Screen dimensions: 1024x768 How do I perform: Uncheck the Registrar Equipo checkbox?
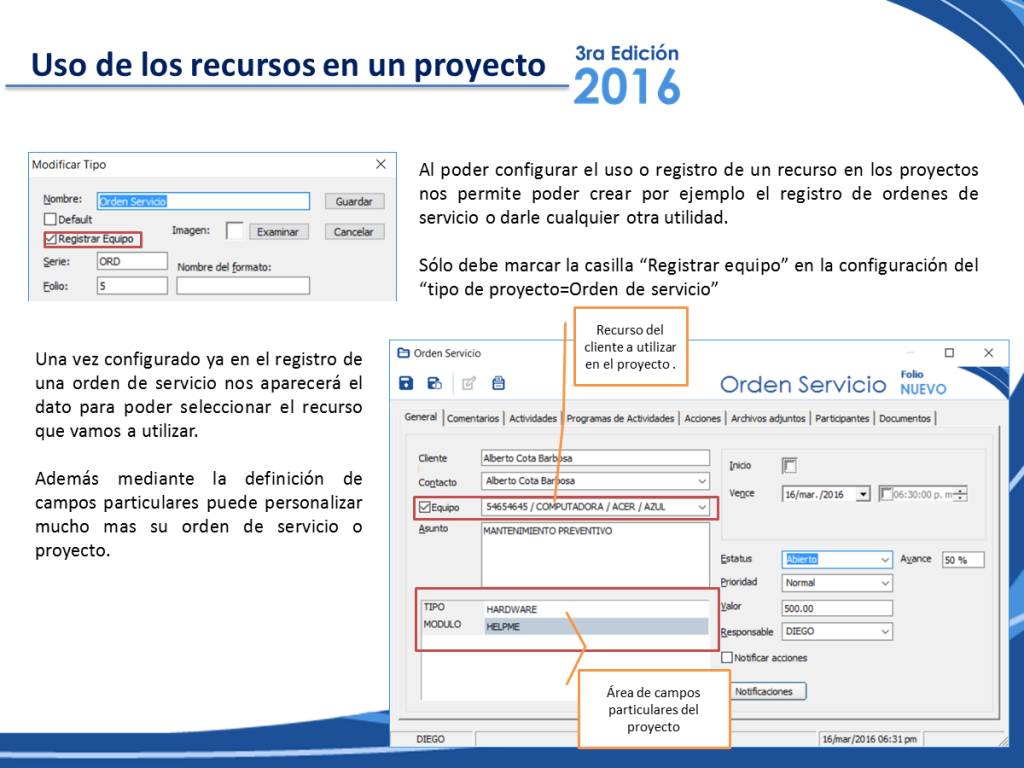tap(51, 239)
